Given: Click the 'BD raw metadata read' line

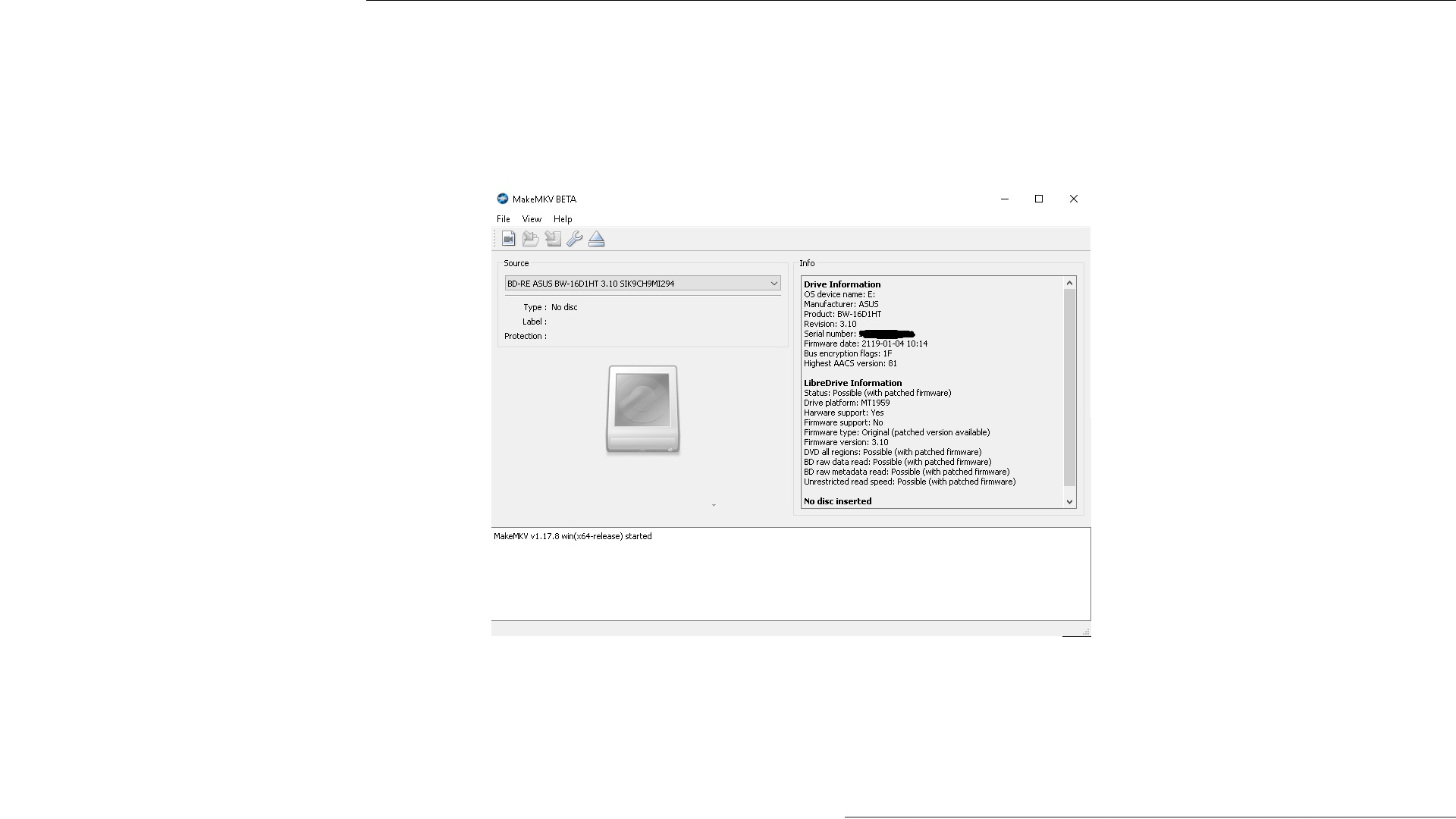Looking at the screenshot, I should pos(906,472).
